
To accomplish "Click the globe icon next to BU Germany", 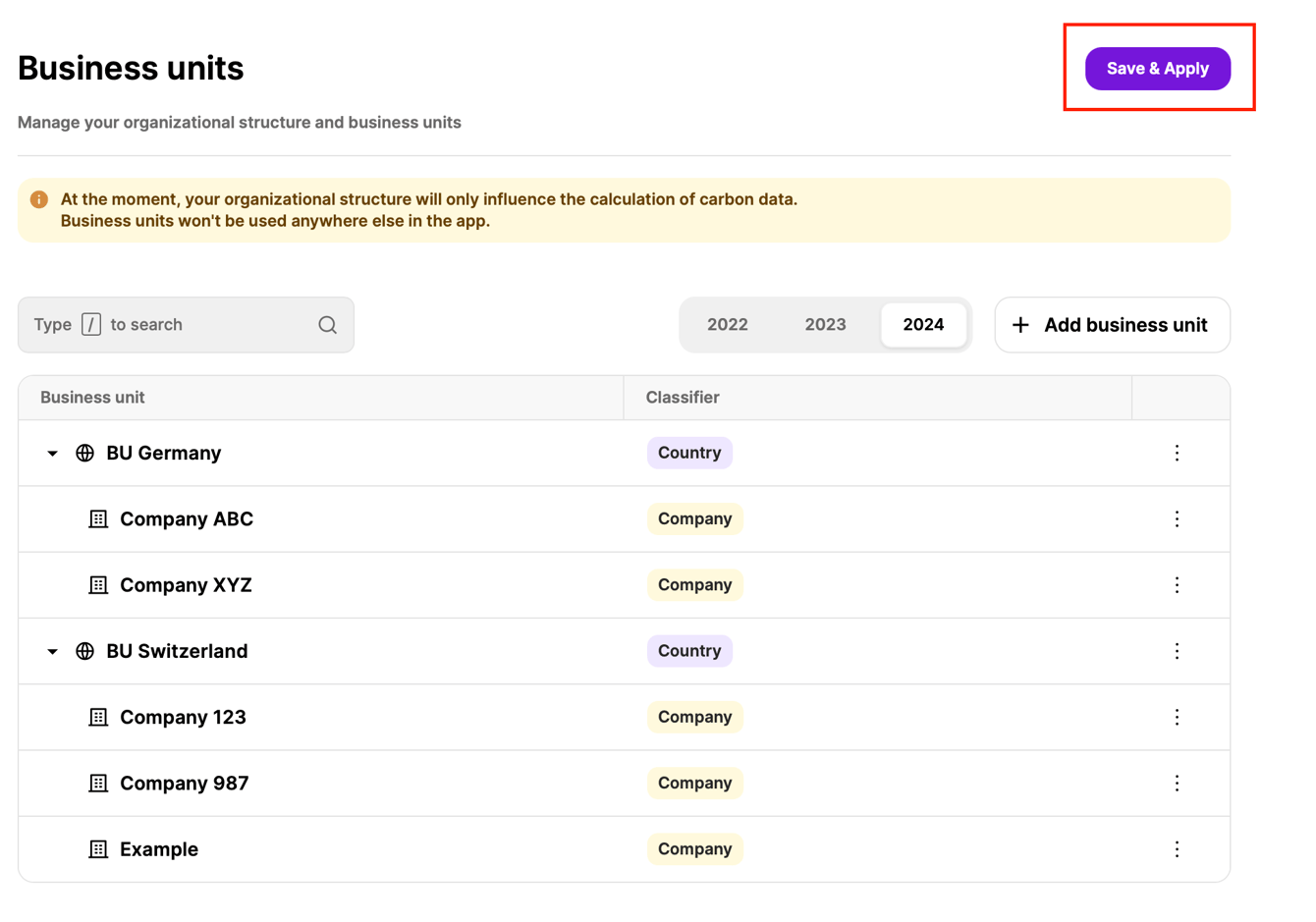I will point(85,453).
